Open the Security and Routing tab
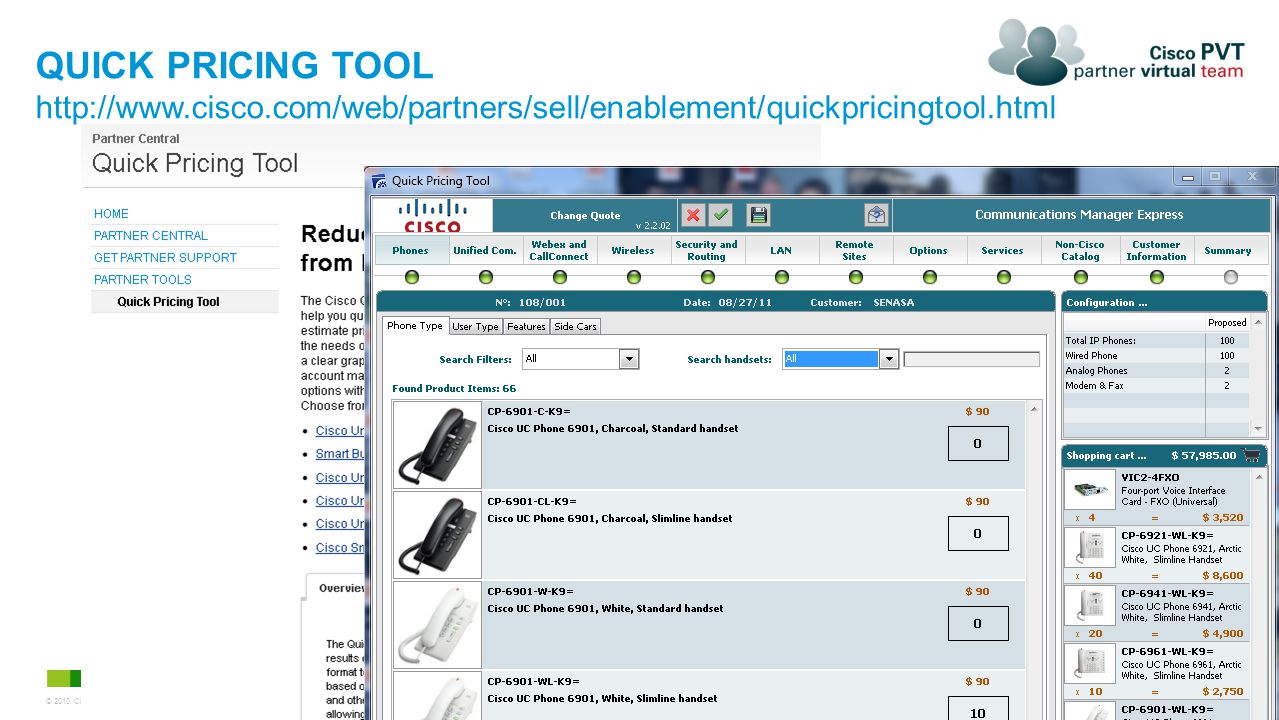 click(x=707, y=250)
